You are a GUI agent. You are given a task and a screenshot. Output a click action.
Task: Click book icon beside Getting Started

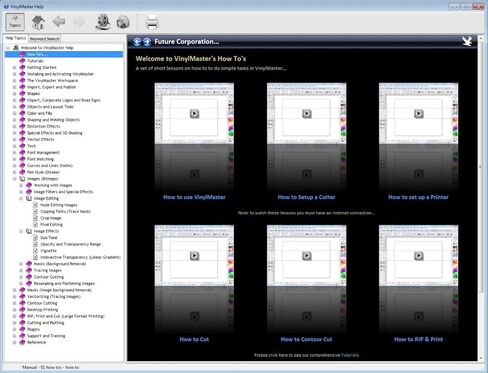click(x=22, y=67)
